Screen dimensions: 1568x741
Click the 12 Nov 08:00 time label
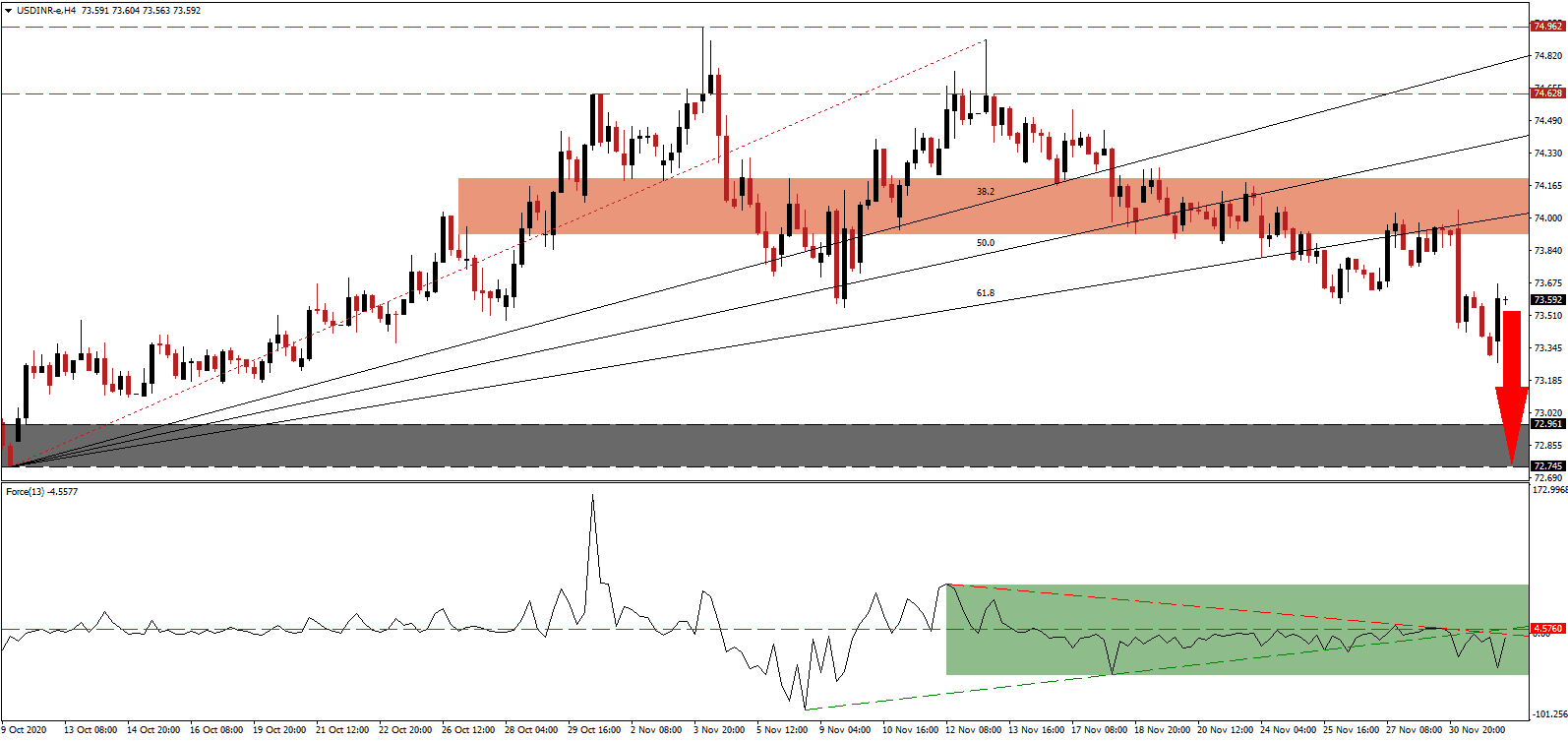point(972,730)
